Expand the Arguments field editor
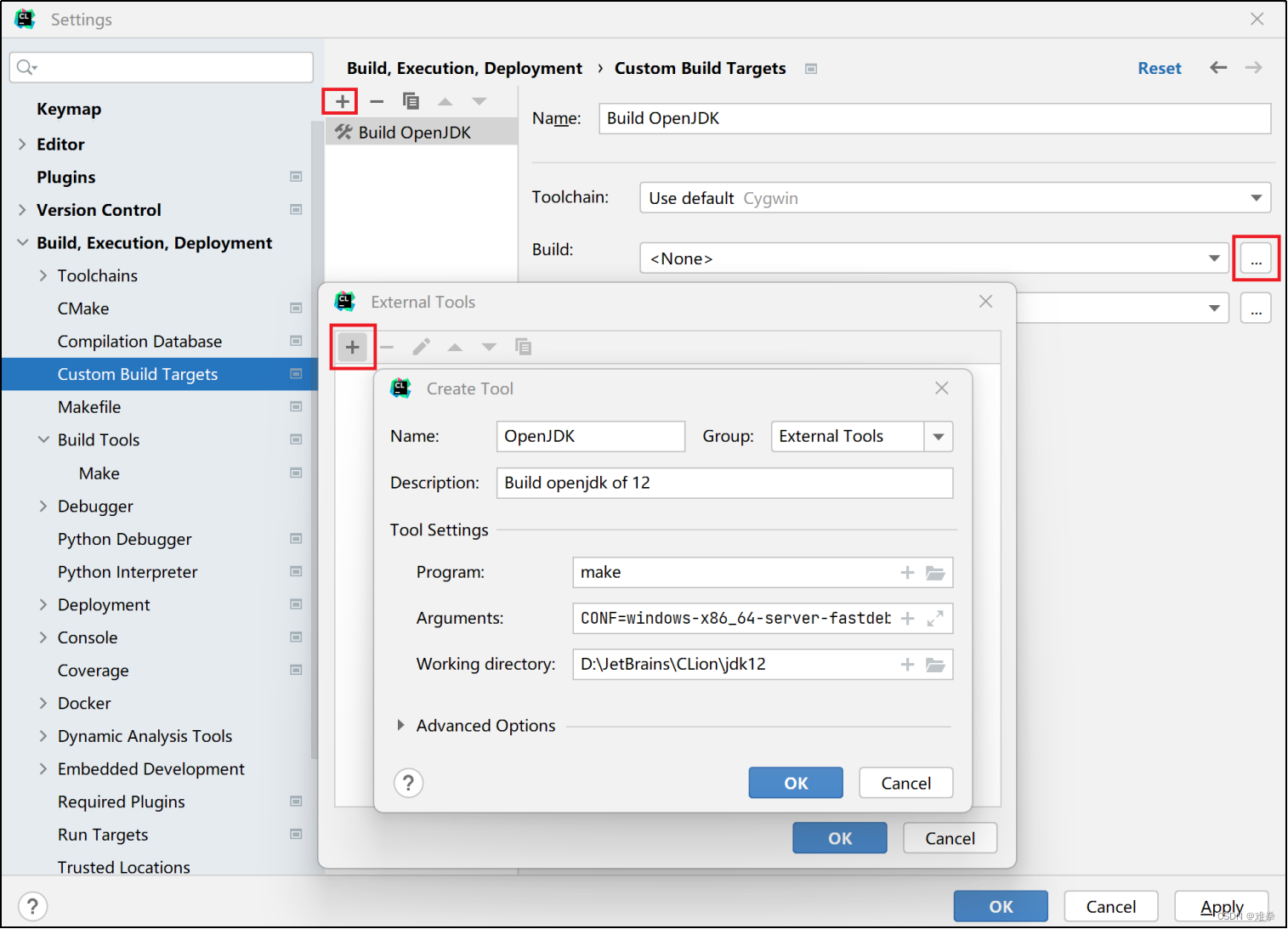This screenshot has height=929, width=1288. pos(935,619)
